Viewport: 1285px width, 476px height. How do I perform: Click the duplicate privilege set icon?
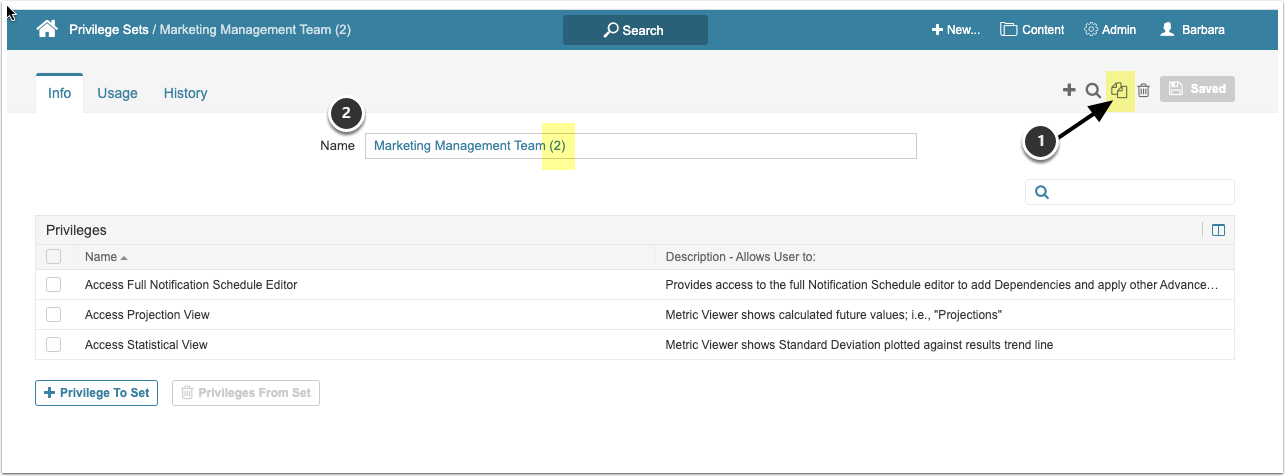1120,90
